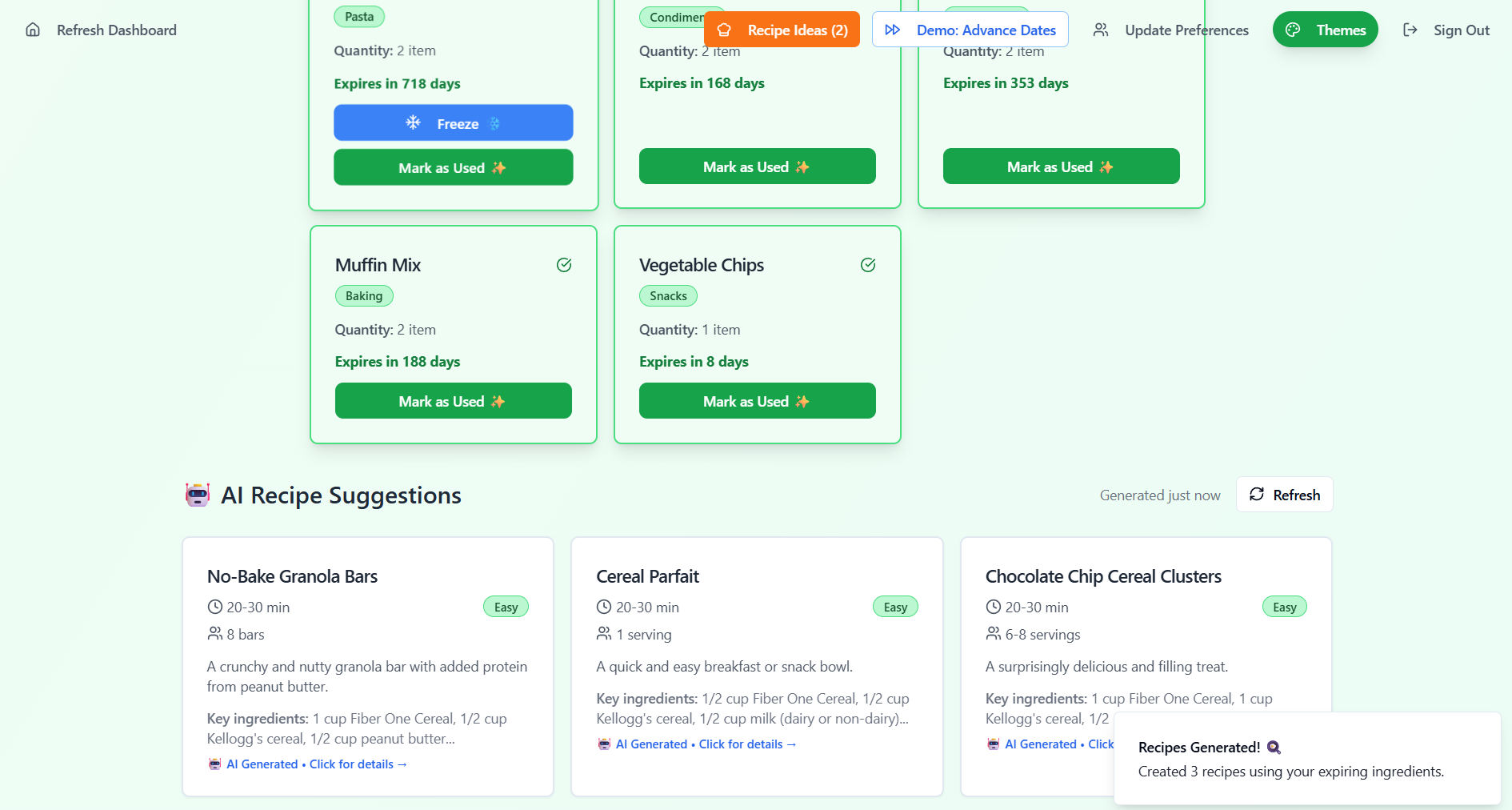Click the people icon beside Update Preferences
This screenshot has width=1512, height=810.
[1101, 30]
